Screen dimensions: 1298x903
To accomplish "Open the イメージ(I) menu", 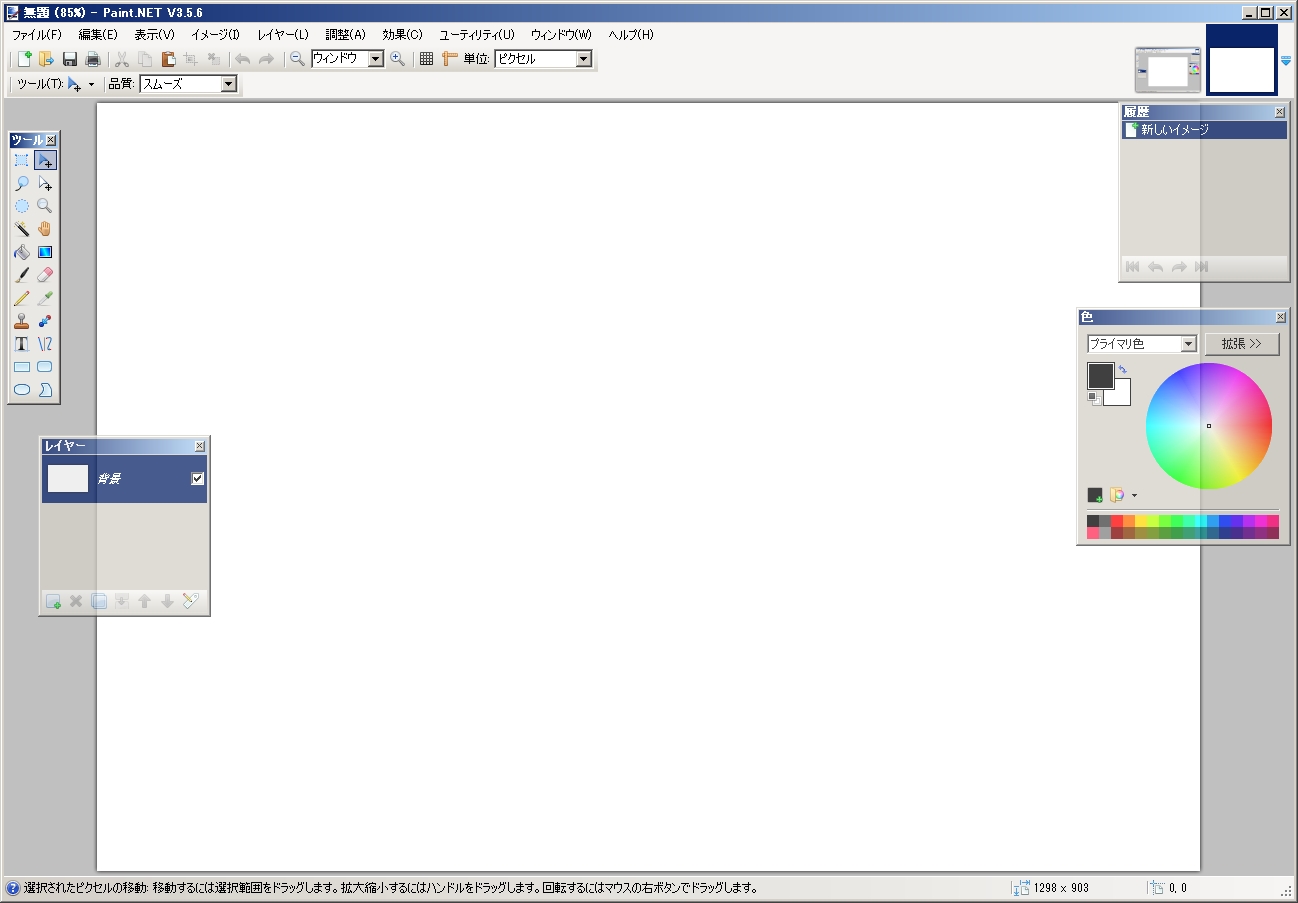I will (215, 35).
